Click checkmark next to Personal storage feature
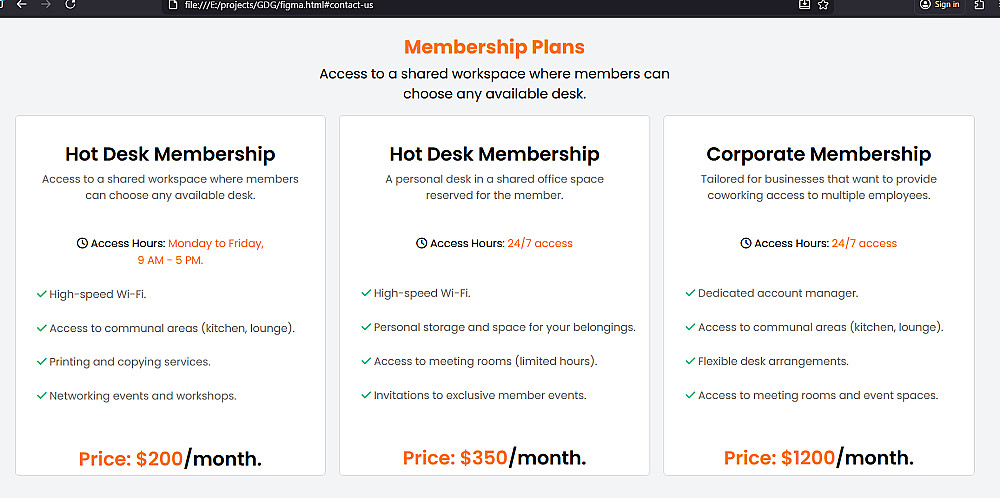The height and width of the screenshot is (498, 1000). pos(366,327)
